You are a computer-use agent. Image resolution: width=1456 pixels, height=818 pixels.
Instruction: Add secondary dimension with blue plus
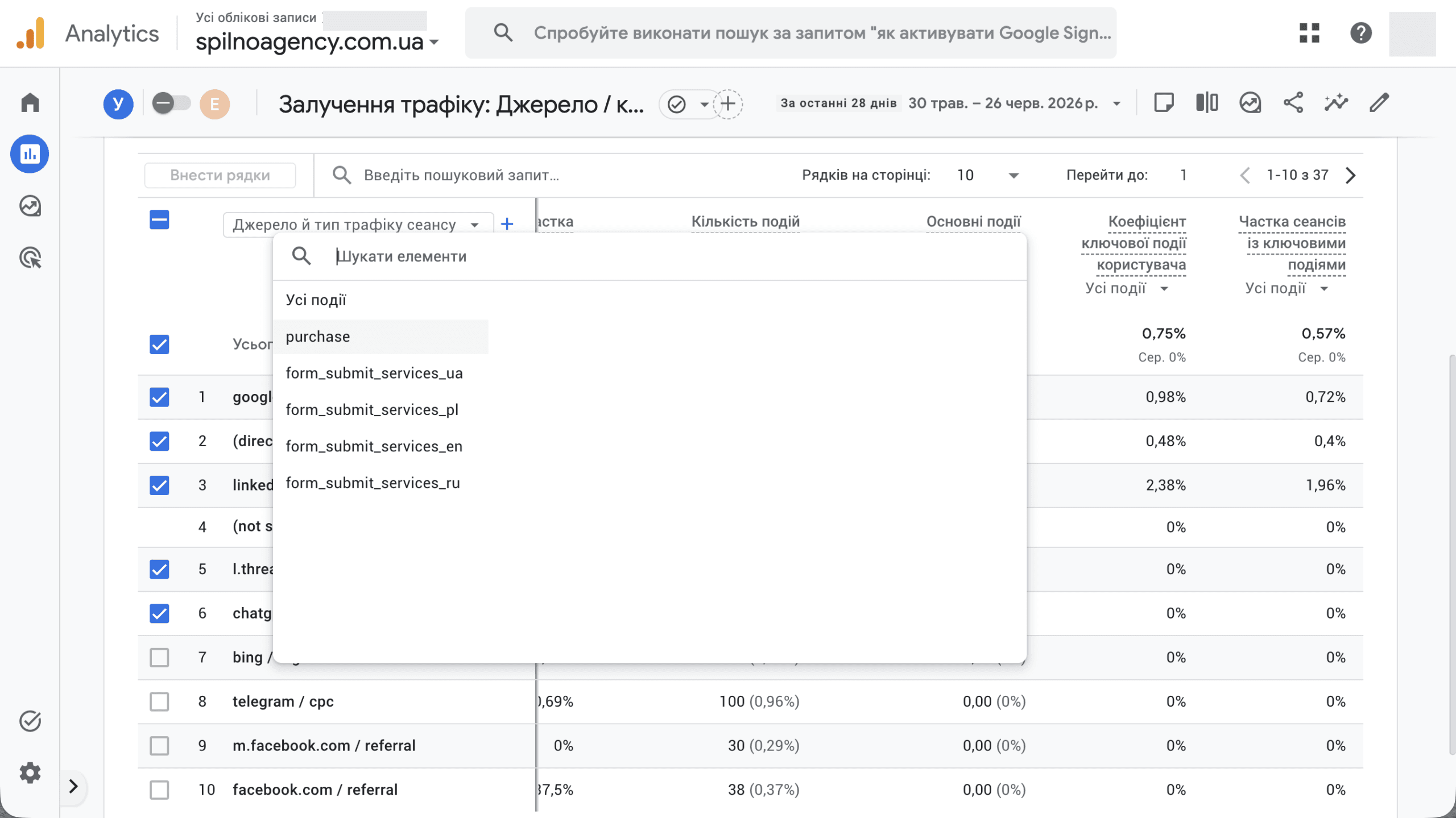pos(507,224)
